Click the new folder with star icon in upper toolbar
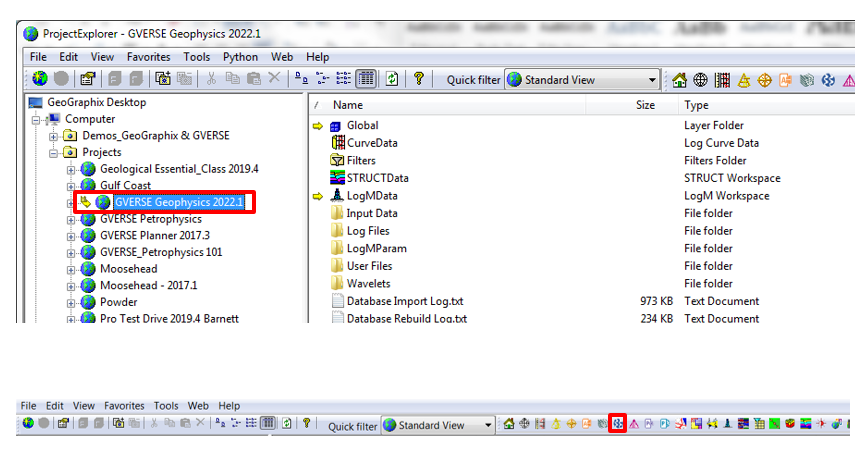This screenshot has width=867, height=457. [163, 79]
